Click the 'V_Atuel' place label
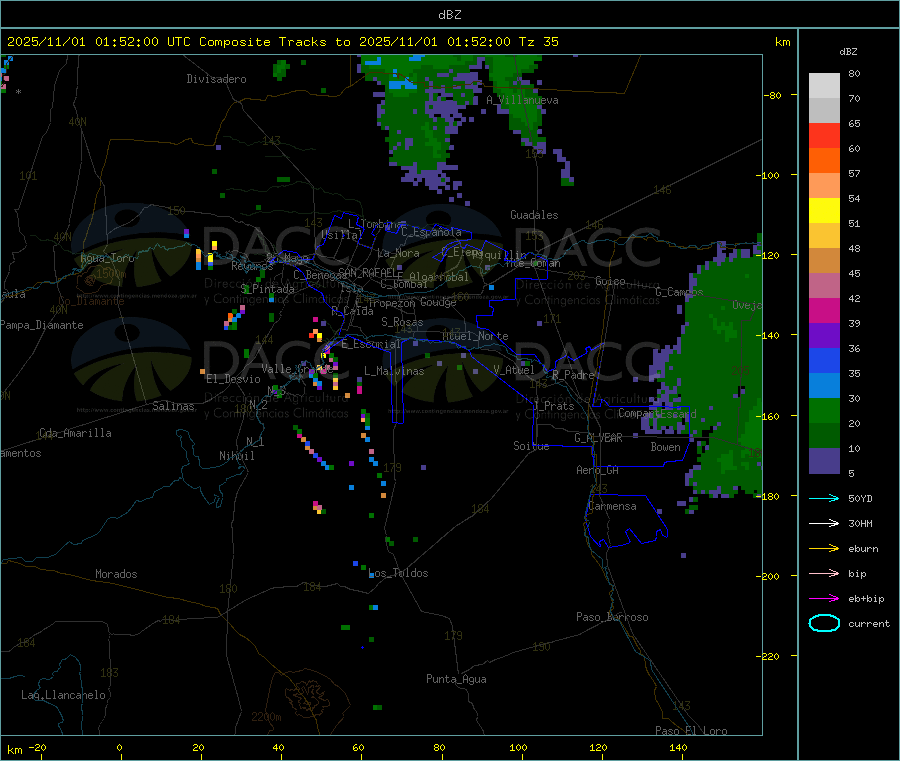This screenshot has width=900, height=761. click(514, 370)
